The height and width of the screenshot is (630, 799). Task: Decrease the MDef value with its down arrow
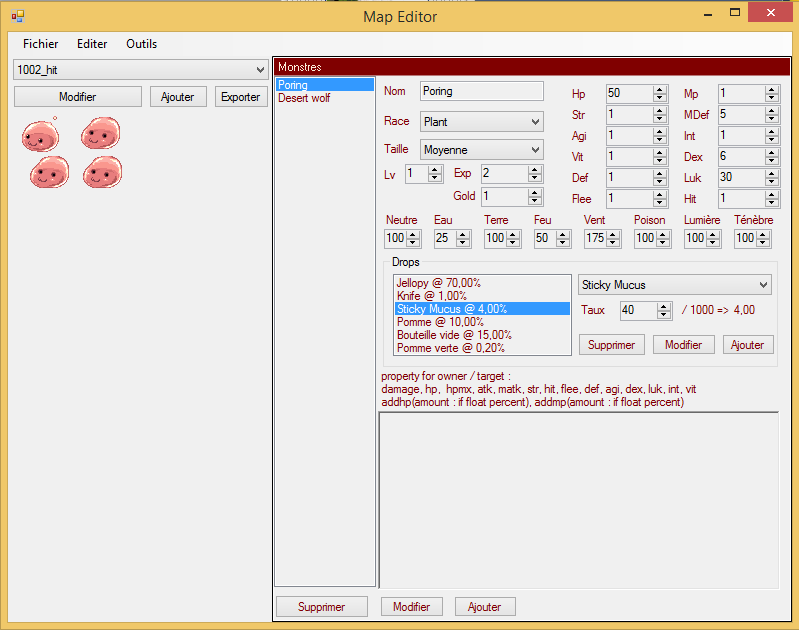[772, 119]
